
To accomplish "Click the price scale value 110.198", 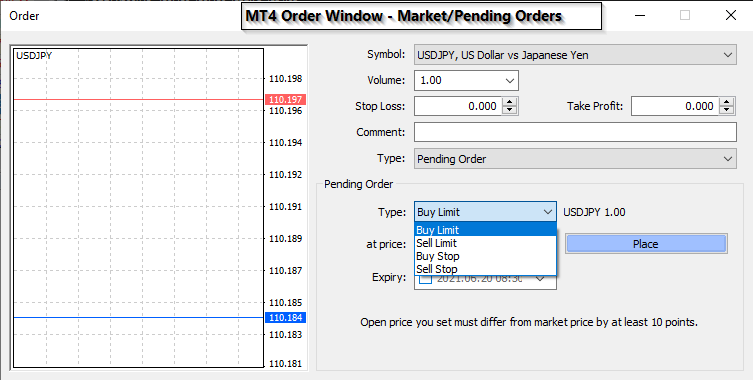I will click(286, 79).
